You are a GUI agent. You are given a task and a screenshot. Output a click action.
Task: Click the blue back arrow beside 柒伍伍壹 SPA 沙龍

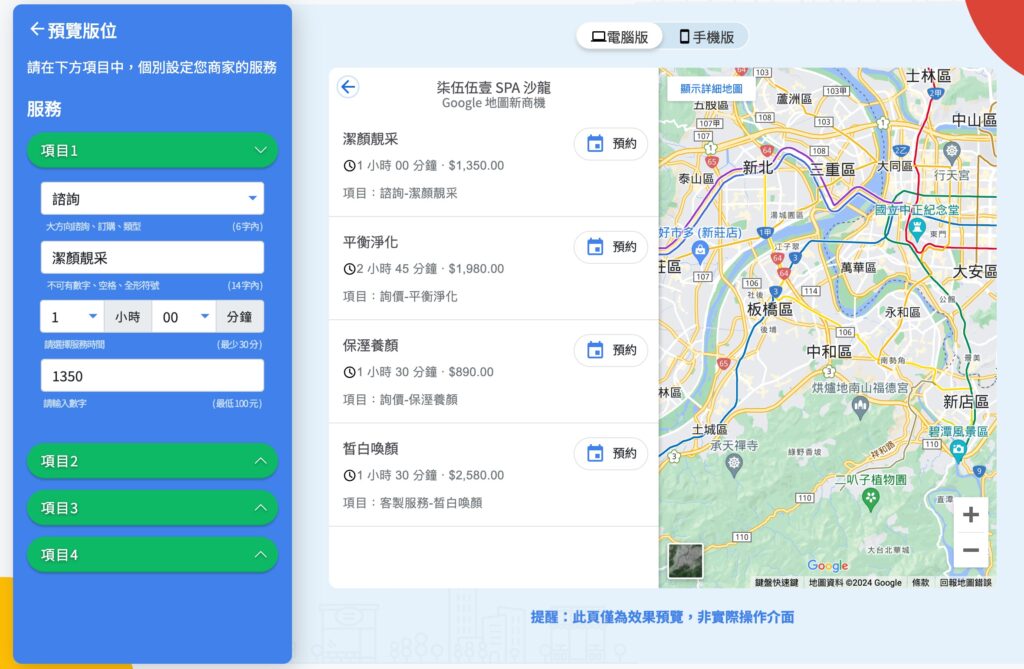348,87
